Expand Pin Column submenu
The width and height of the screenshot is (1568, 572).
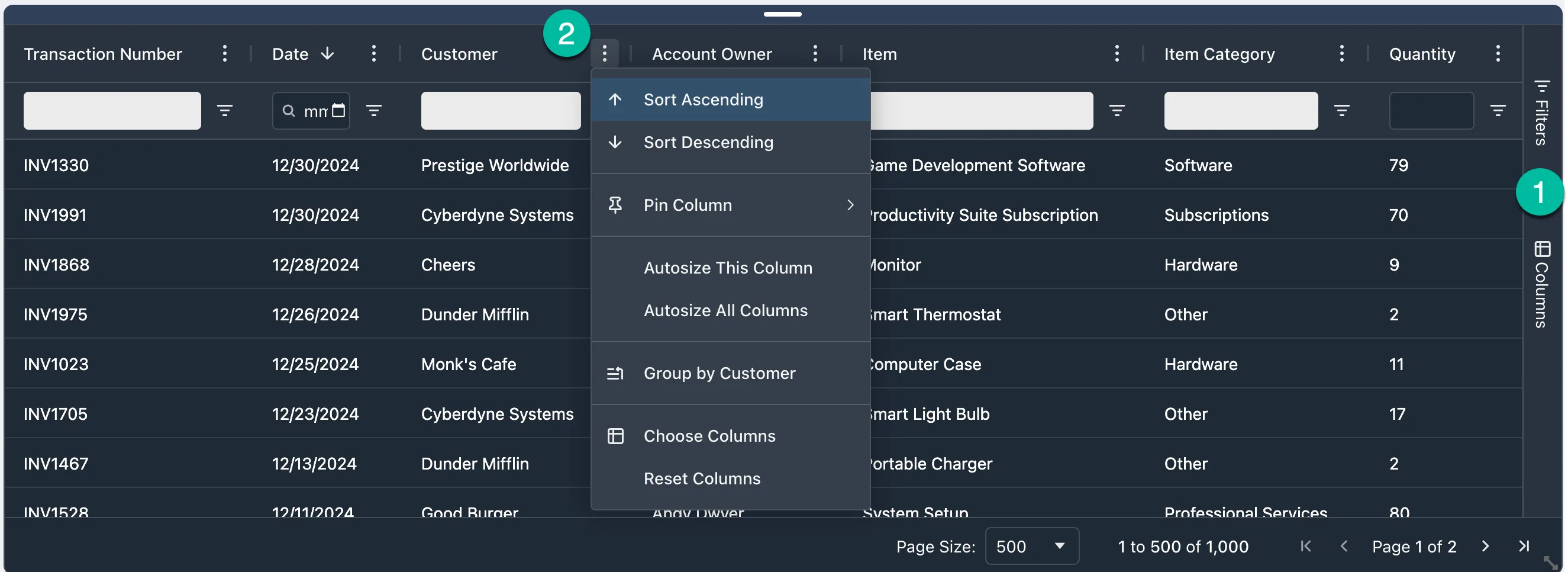tap(730, 205)
